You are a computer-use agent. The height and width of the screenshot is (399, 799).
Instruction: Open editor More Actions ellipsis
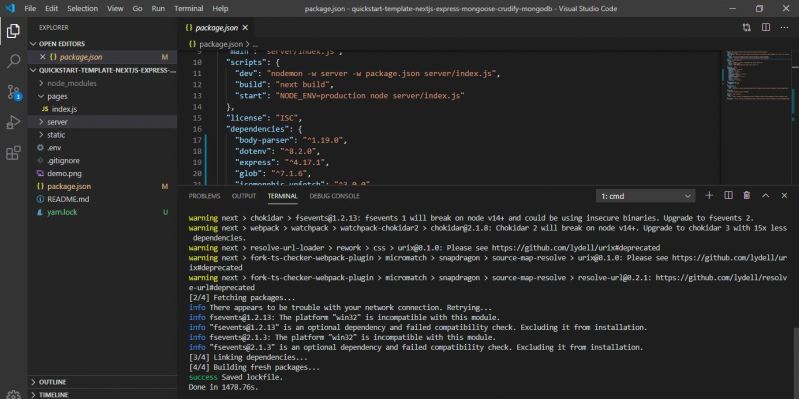point(784,28)
